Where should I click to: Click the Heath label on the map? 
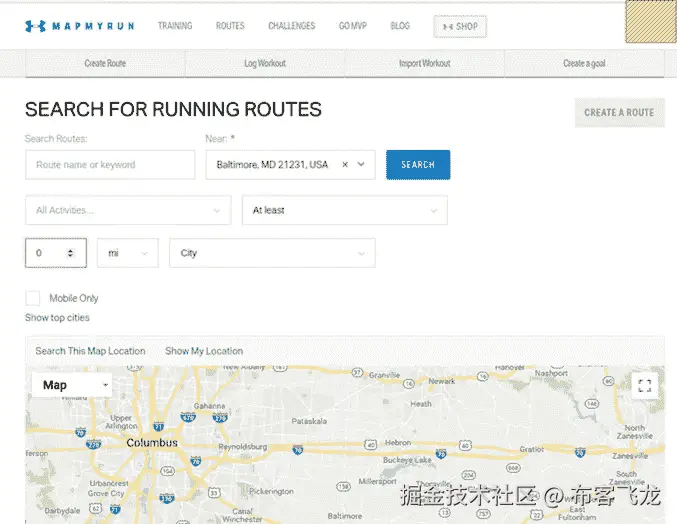click(421, 404)
